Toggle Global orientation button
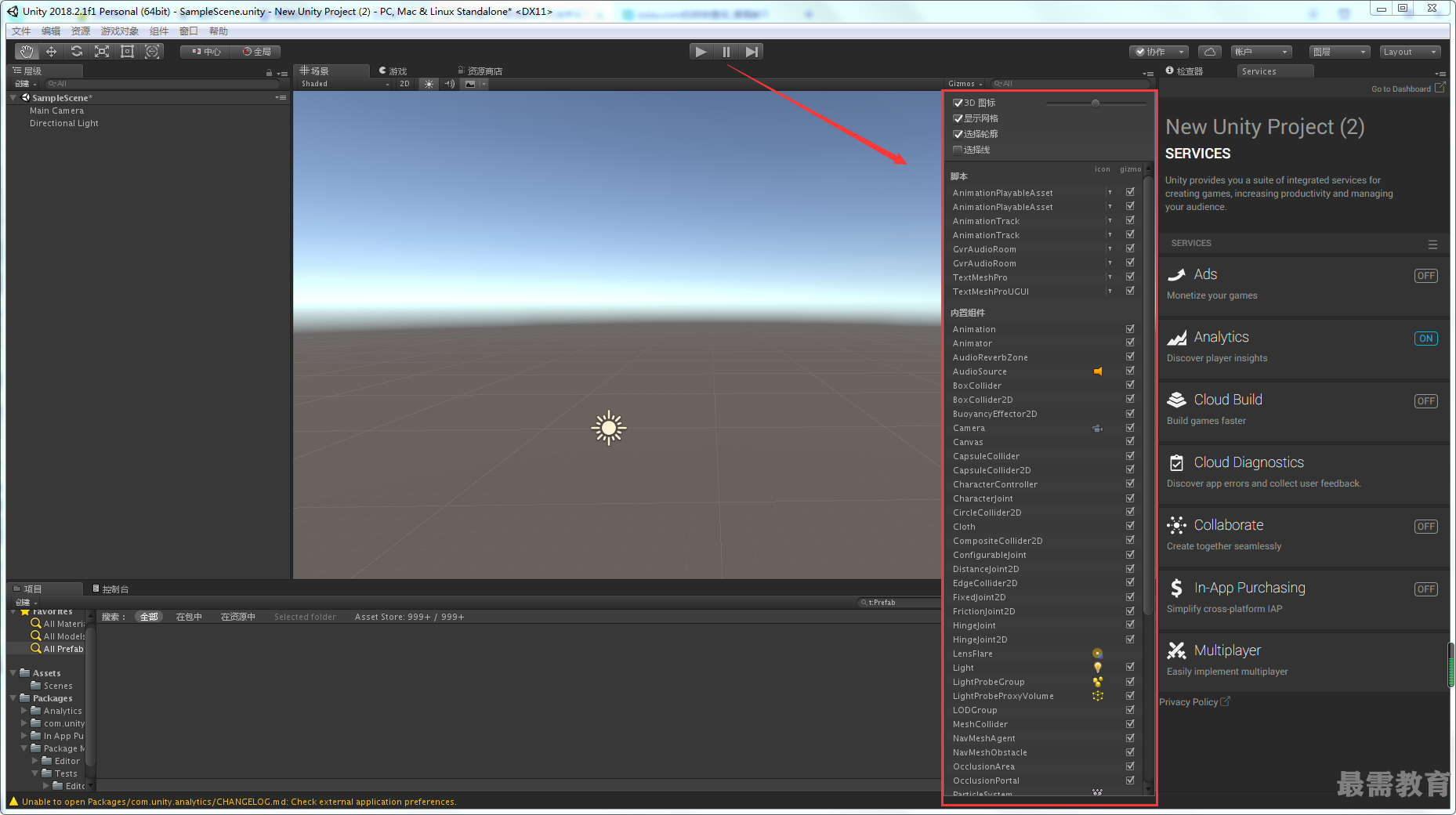This screenshot has height=815, width=1456. (x=256, y=52)
